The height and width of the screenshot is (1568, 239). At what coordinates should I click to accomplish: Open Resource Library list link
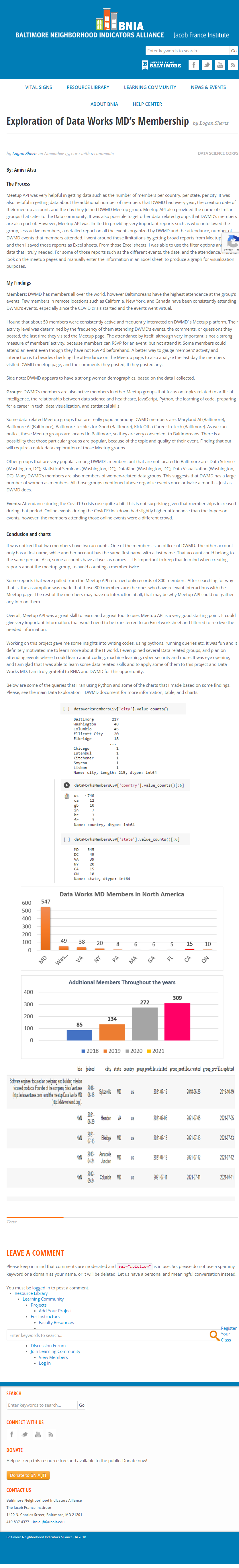tap(31, 1293)
